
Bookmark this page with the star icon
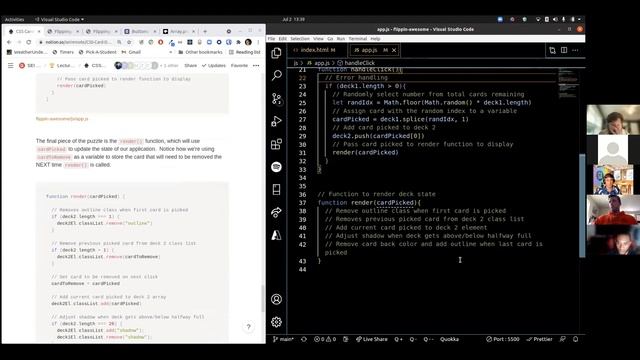tap(129, 42)
